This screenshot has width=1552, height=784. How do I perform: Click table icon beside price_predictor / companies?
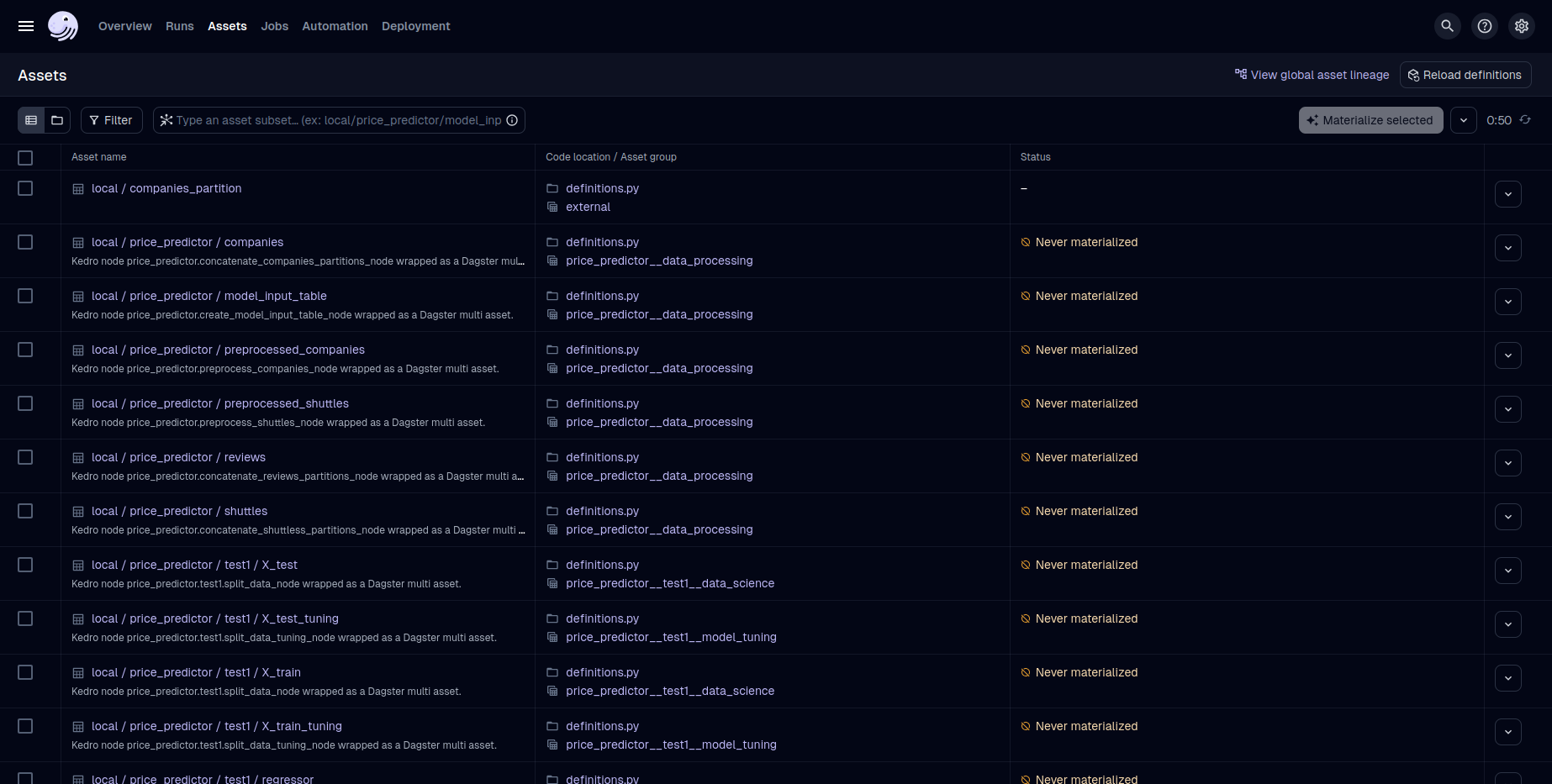point(78,243)
